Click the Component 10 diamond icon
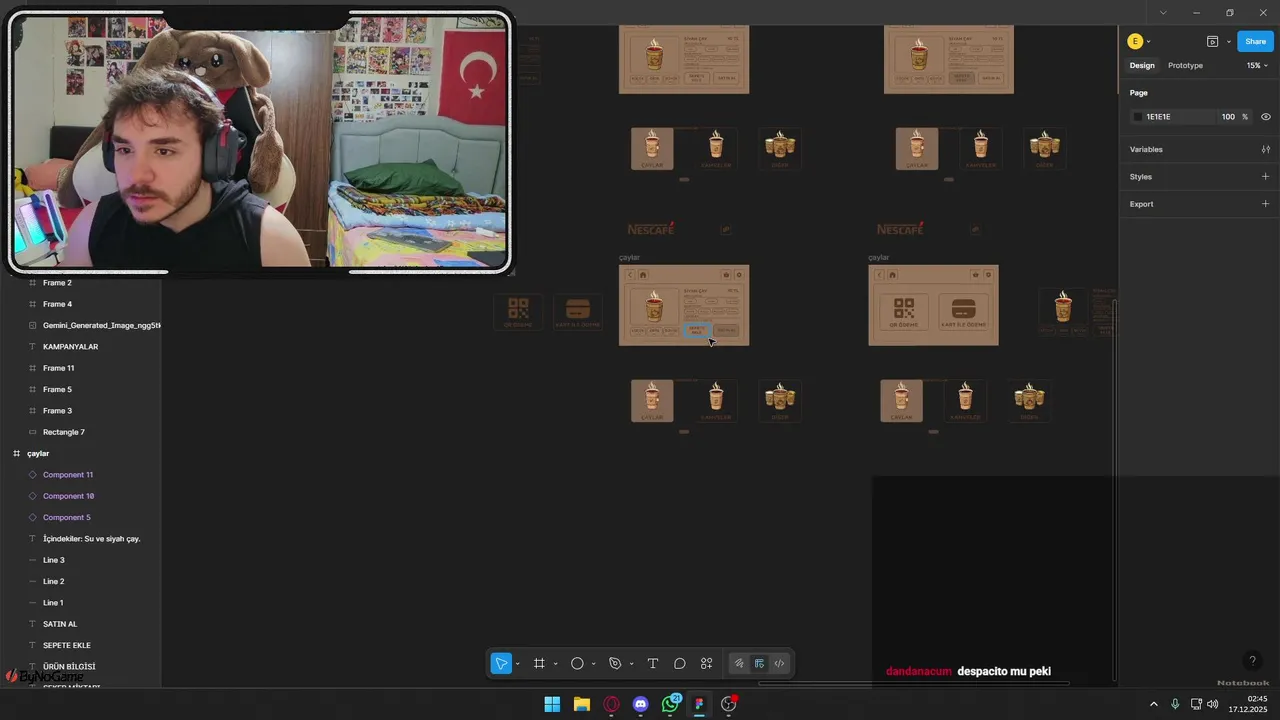This screenshot has height=720, width=1280. click(32, 496)
